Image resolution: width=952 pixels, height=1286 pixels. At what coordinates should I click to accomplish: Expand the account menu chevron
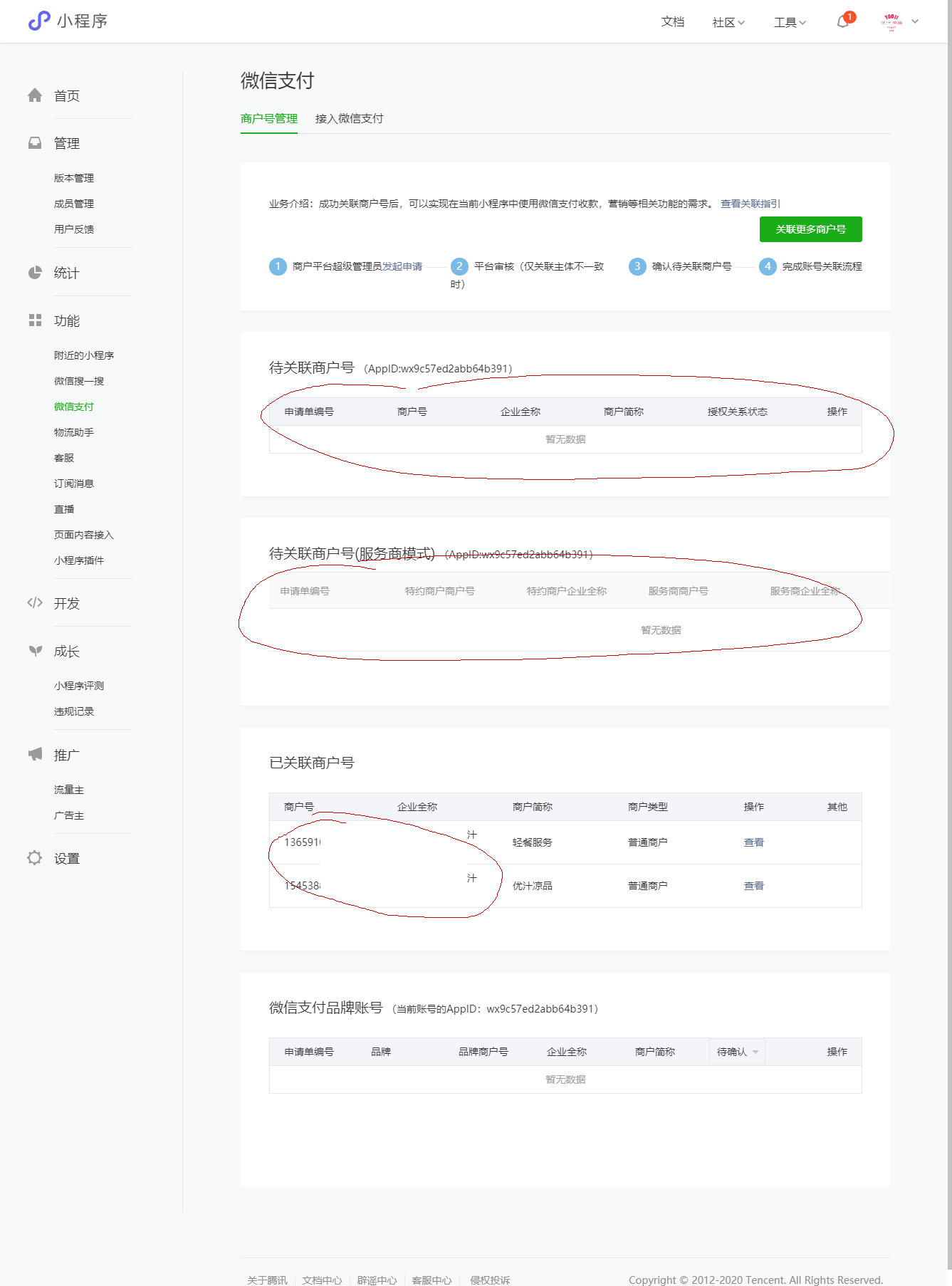coord(915,21)
